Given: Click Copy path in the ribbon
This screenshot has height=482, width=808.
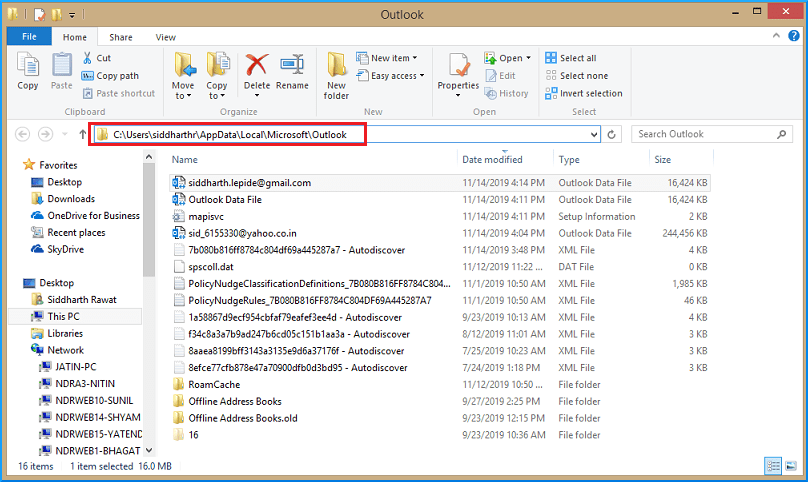Looking at the screenshot, I should coord(110,76).
